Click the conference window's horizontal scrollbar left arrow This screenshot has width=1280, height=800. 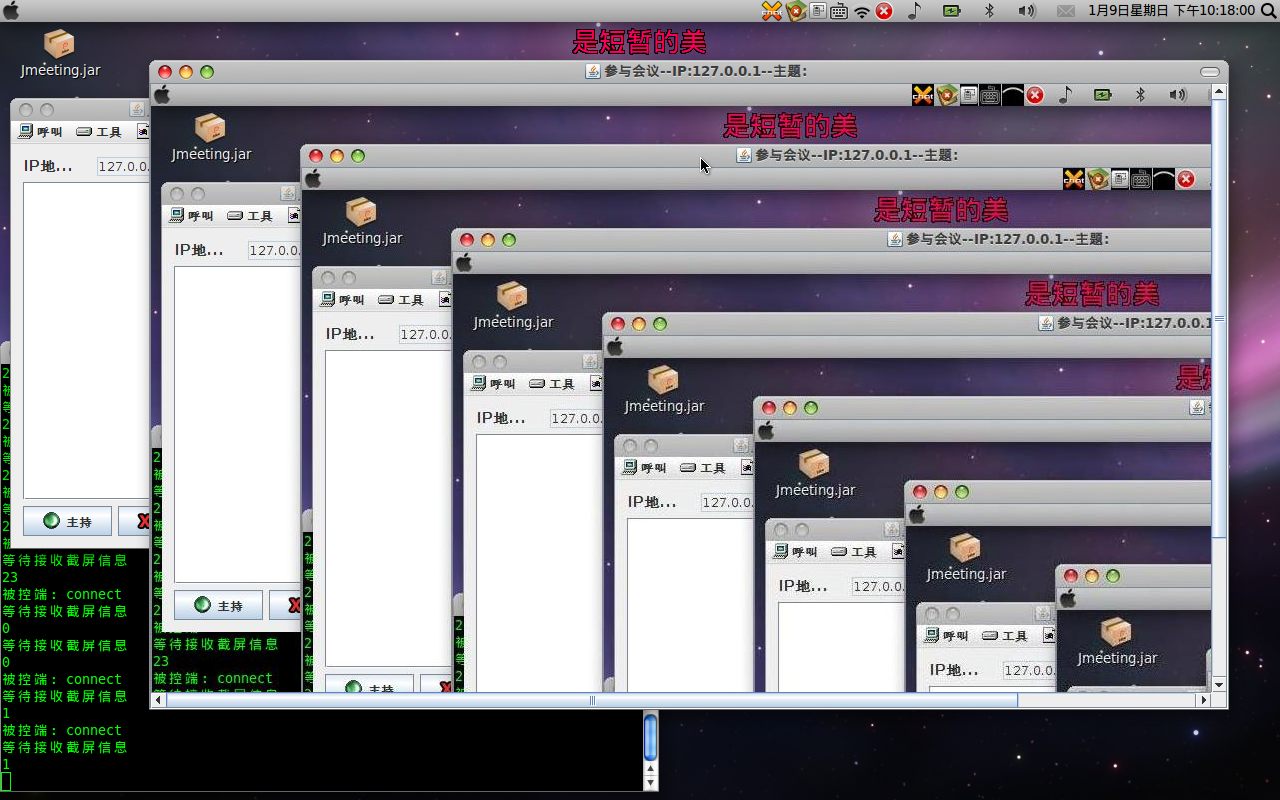coord(158,701)
